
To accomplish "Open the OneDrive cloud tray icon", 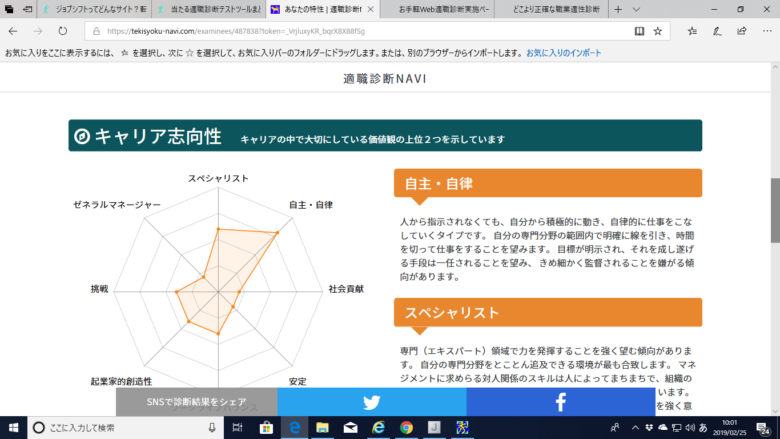I will click(663, 428).
